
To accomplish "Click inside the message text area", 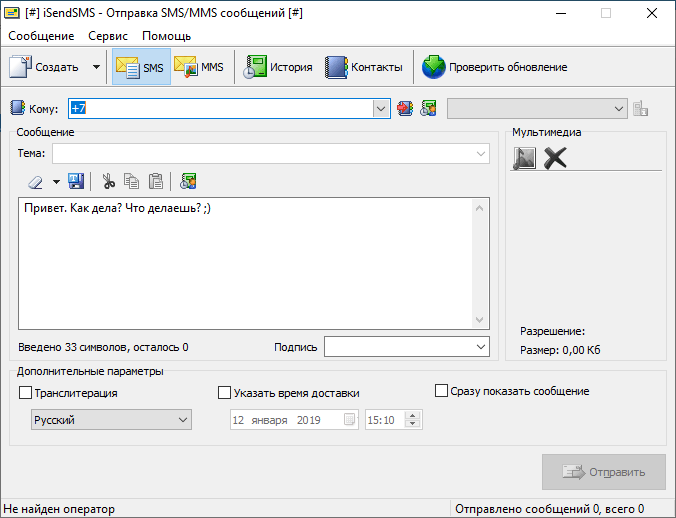I will tap(246, 264).
